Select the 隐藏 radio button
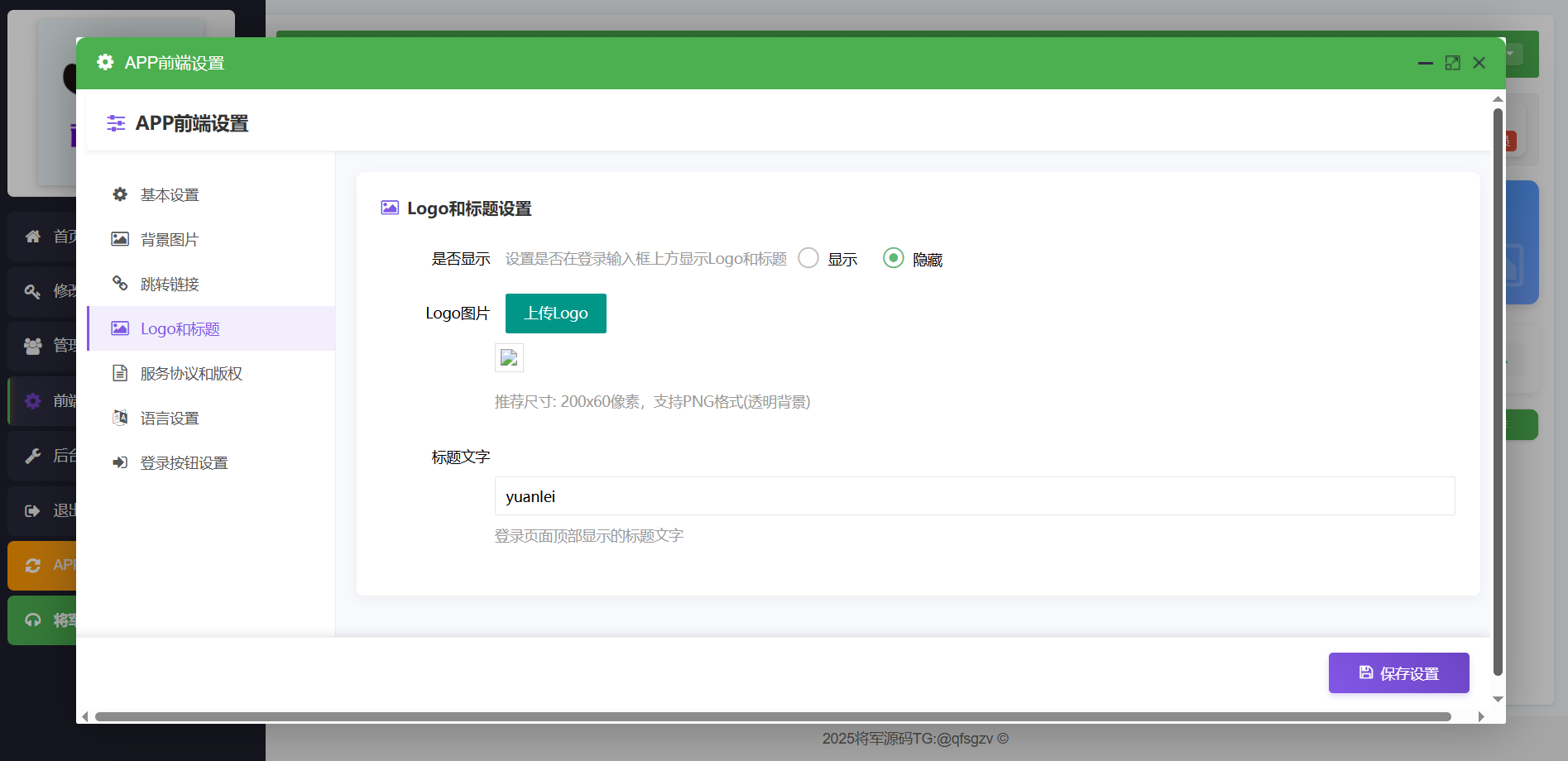The width and height of the screenshot is (1568, 761). point(893,258)
